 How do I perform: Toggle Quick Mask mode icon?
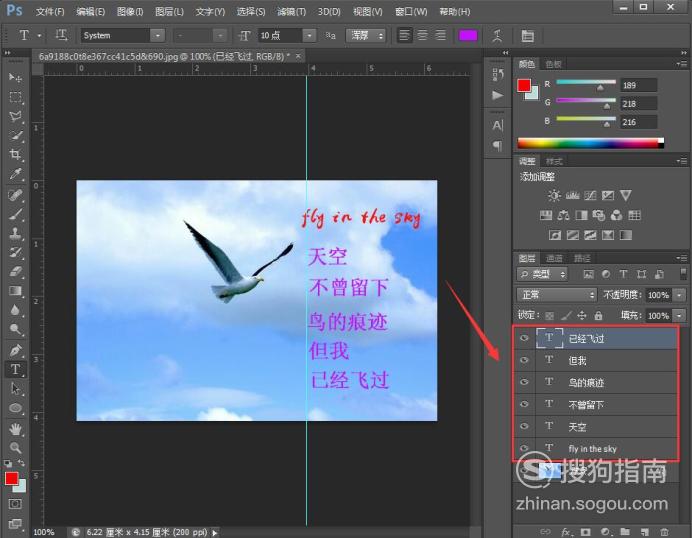(15, 504)
